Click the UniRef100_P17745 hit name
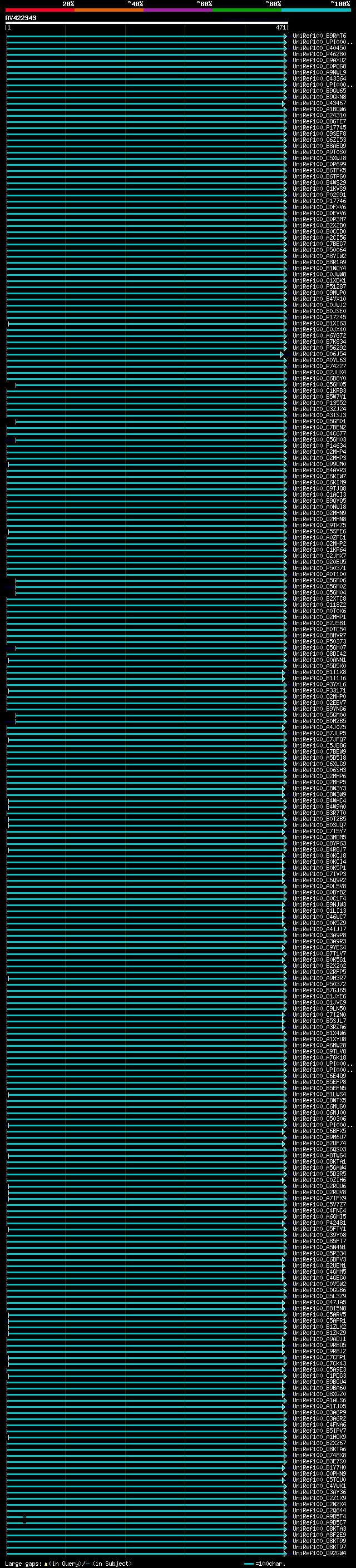This screenshot has height=1568, width=356. click(x=319, y=128)
